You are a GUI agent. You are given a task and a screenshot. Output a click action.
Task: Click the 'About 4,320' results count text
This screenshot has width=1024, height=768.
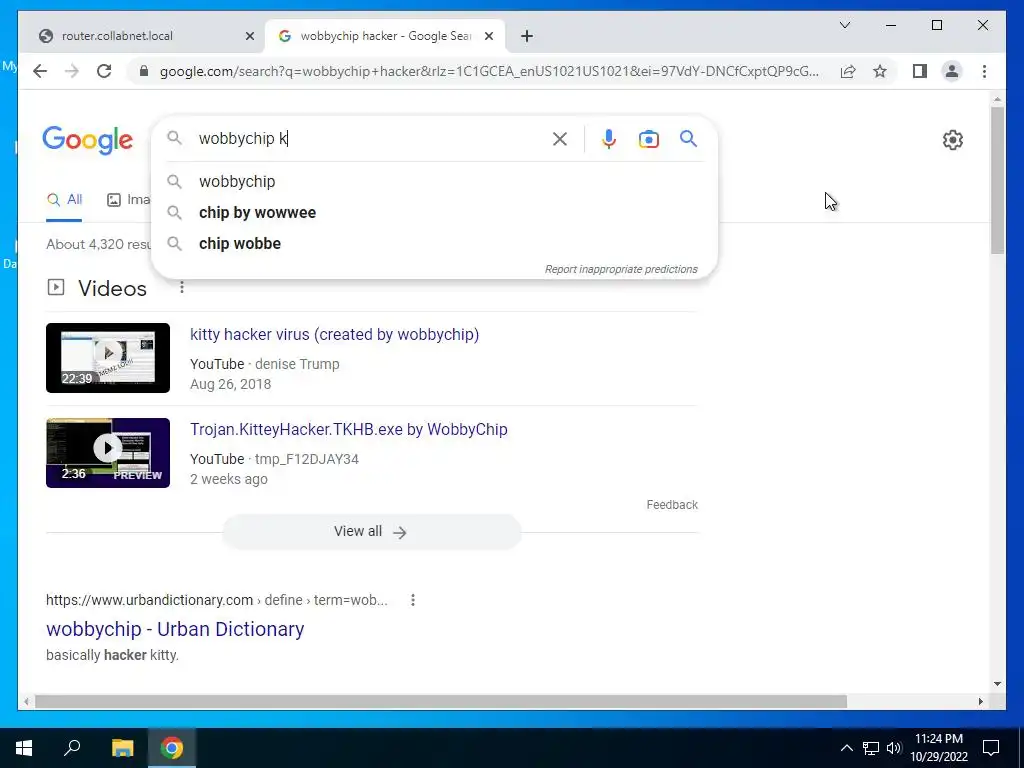click(98, 244)
